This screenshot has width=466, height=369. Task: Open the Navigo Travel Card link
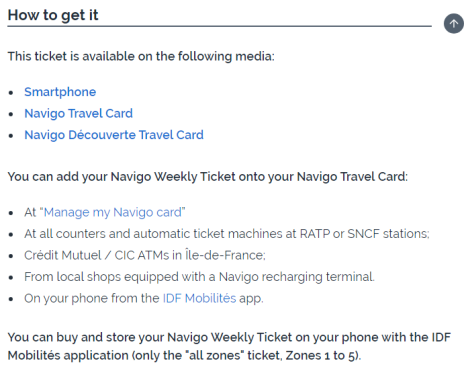[78, 114]
